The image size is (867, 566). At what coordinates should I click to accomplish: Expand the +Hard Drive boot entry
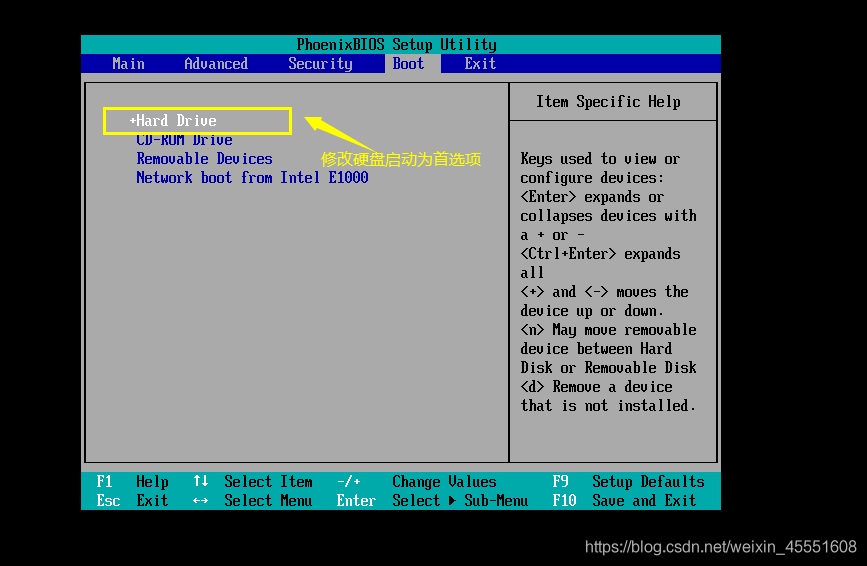173,120
